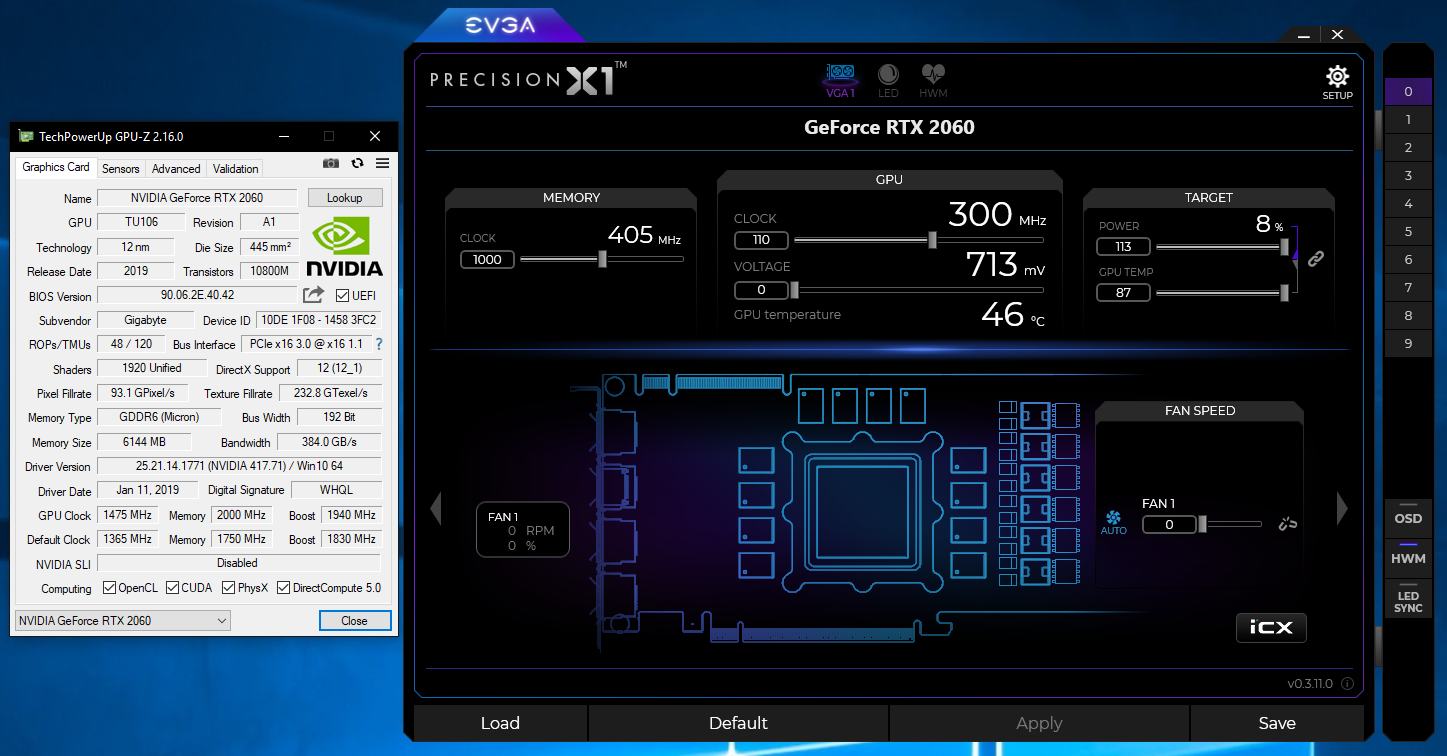
Task: Open the version info icon
Action: [x=1347, y=684]
